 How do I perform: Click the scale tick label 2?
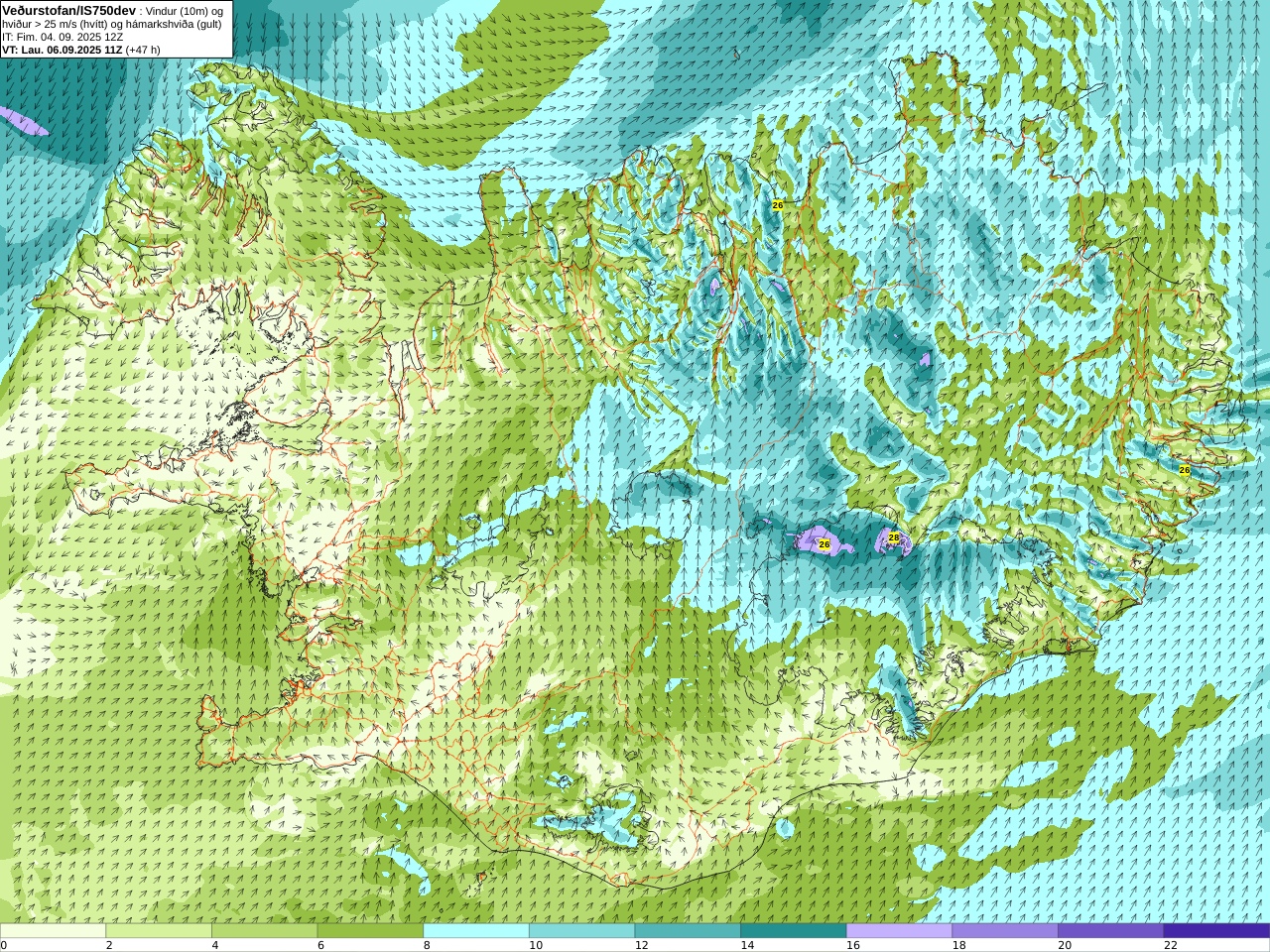109,945
